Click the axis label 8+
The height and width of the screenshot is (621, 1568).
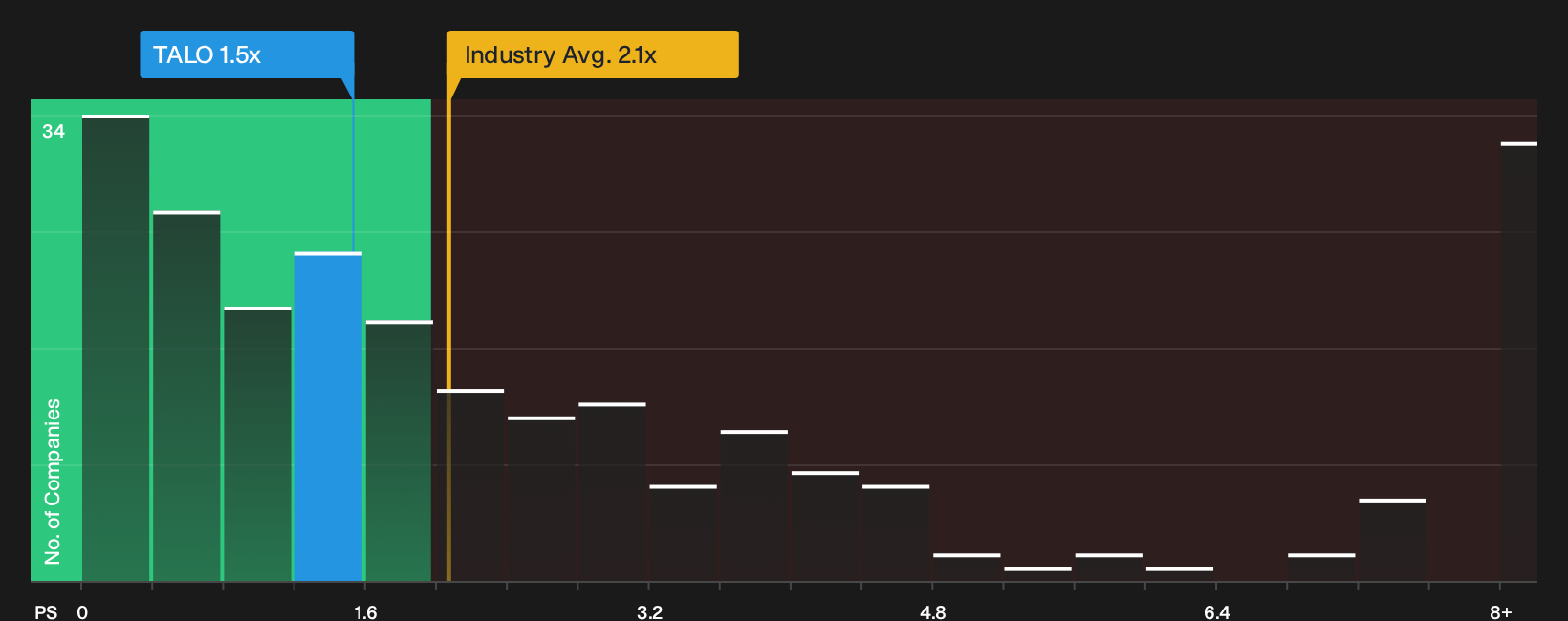click(x=1501, y=611)
